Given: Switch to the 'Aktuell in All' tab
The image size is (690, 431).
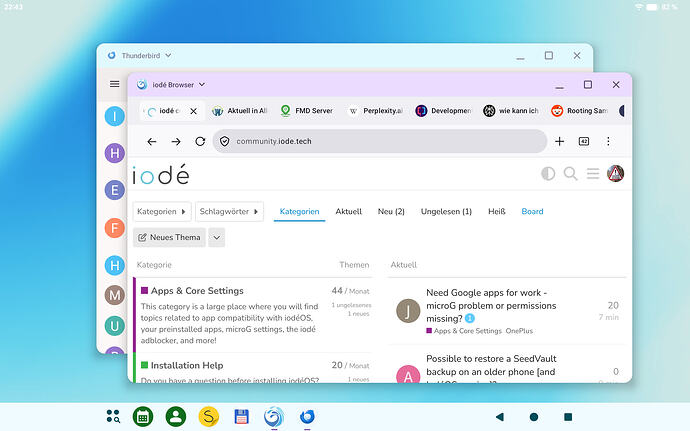Looking at the screenshot, I should (x=240, y=111).
